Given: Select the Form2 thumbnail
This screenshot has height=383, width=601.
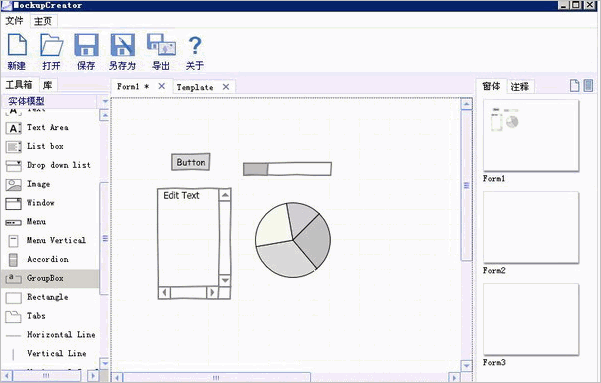Looking at the screenshot, I should coord(531,227).
